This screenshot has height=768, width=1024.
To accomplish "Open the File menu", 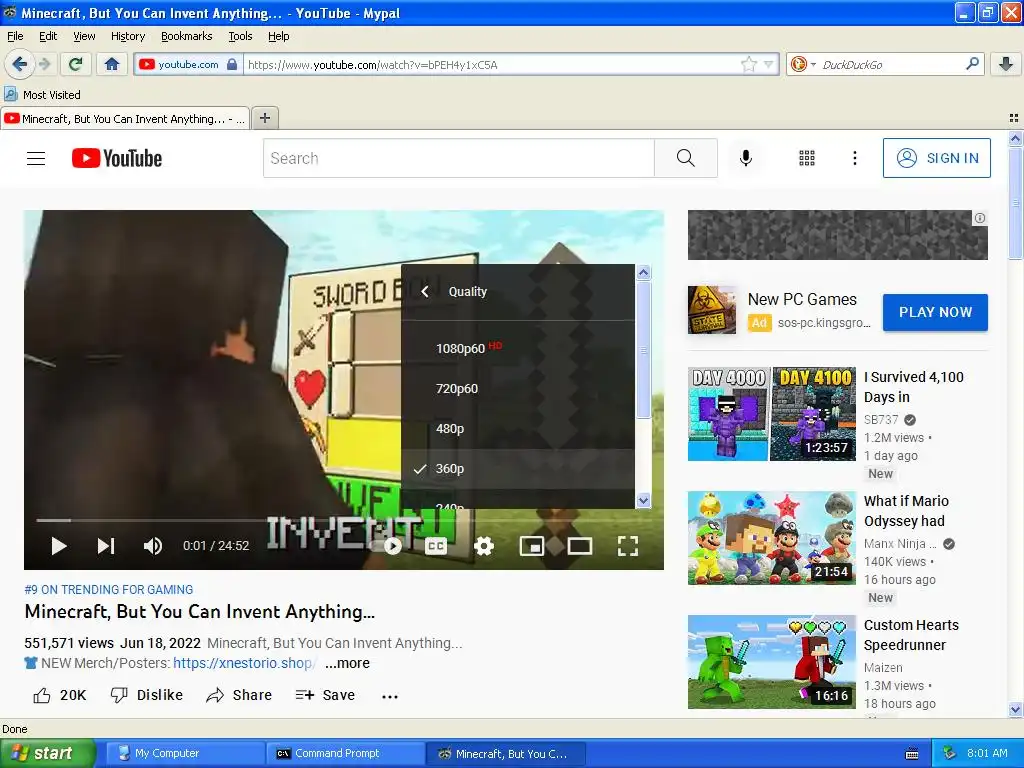I will point(15,36).
